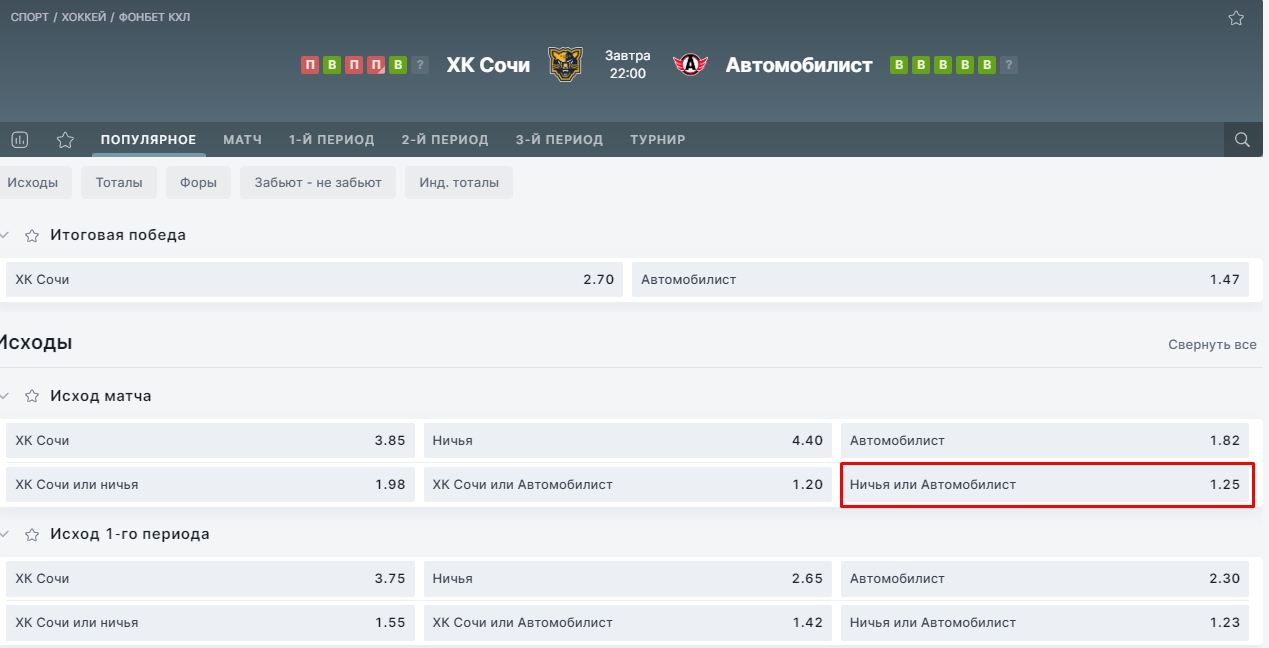Collapse the Исход 1-го периода section
This screenshot has height=648, width=1269.
pos(5,534)
